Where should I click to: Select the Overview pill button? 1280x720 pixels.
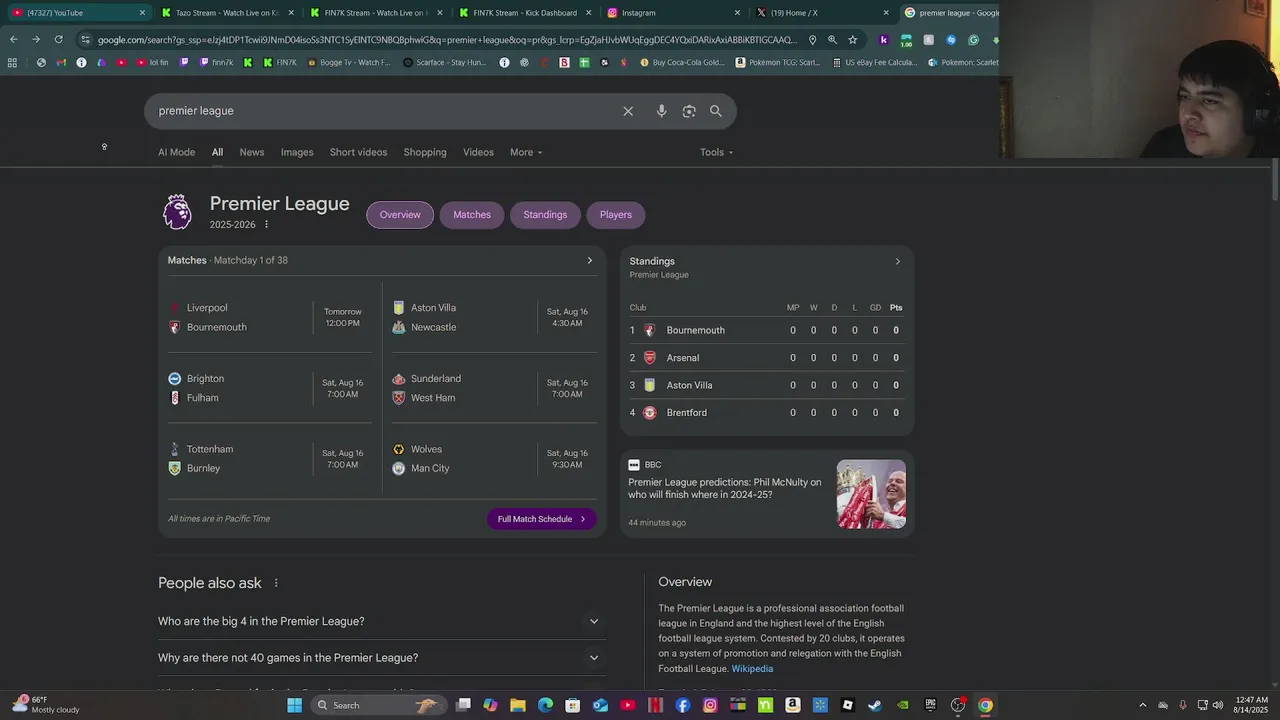400,214
